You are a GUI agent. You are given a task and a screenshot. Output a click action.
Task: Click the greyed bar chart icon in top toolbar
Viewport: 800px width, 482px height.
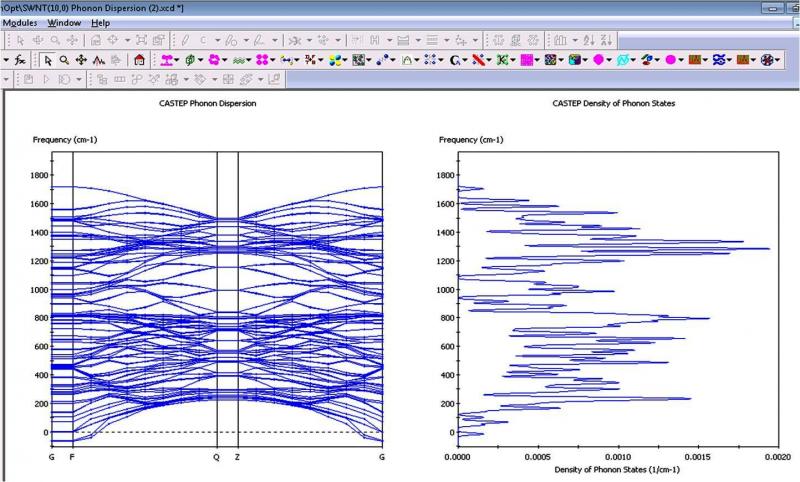[x=560, y=40]
